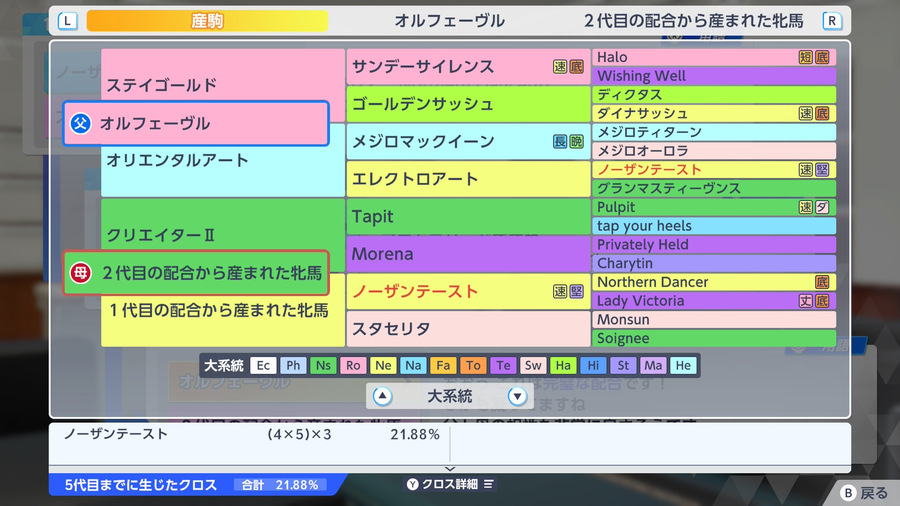Click the To bloodline swatch
The image size is (900, 506).
click(473, 365)
